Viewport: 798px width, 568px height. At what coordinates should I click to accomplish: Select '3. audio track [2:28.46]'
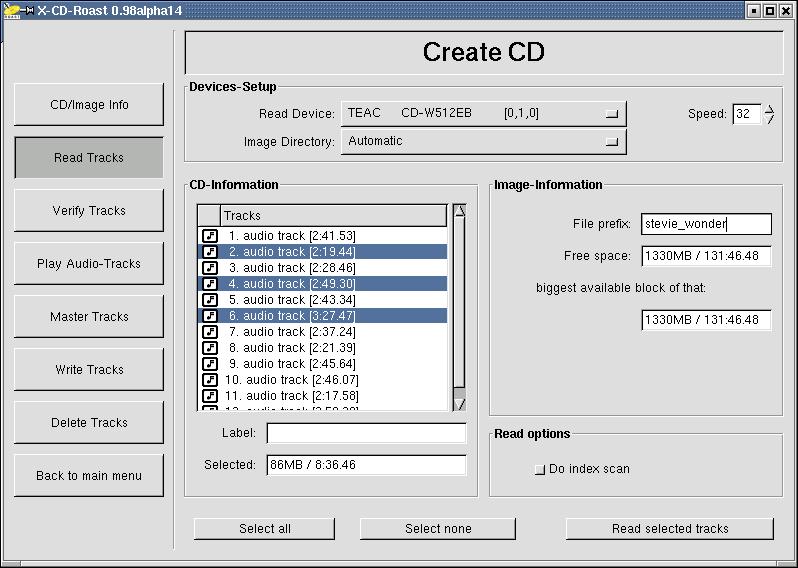point(322,268)
